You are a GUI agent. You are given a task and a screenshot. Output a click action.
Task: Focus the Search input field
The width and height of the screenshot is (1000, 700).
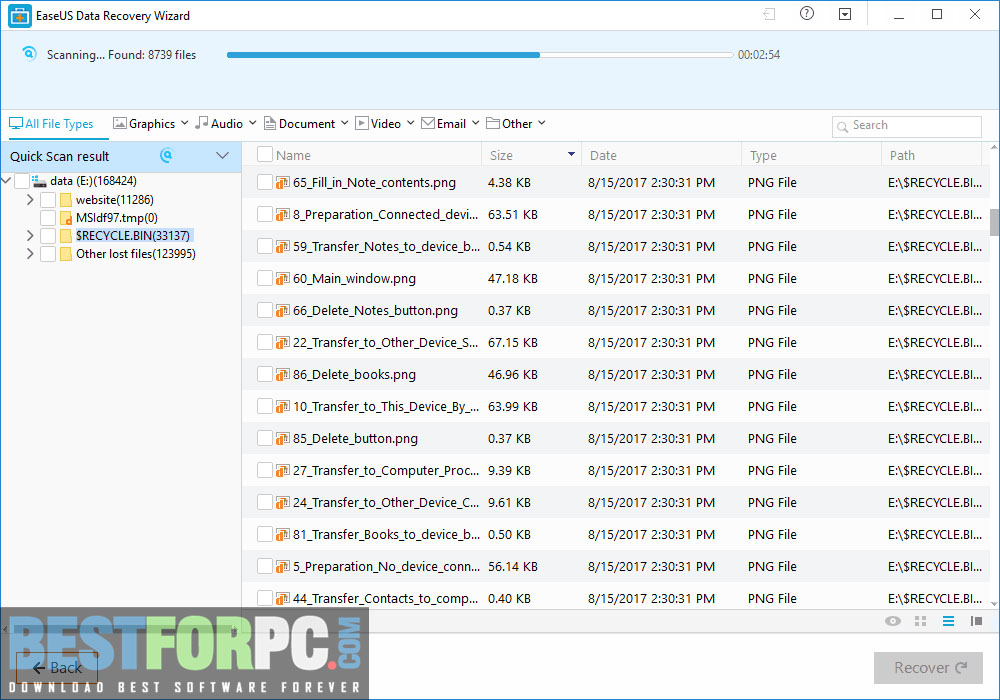[x=906, y=126]
